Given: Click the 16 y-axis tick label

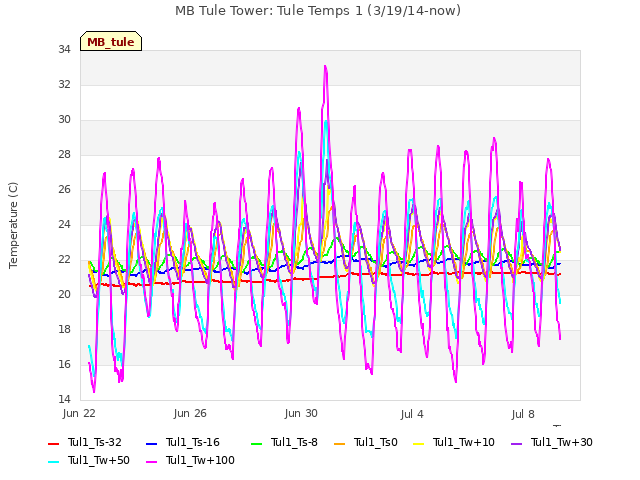Looking at the screenshot, I should coord(64,364).
